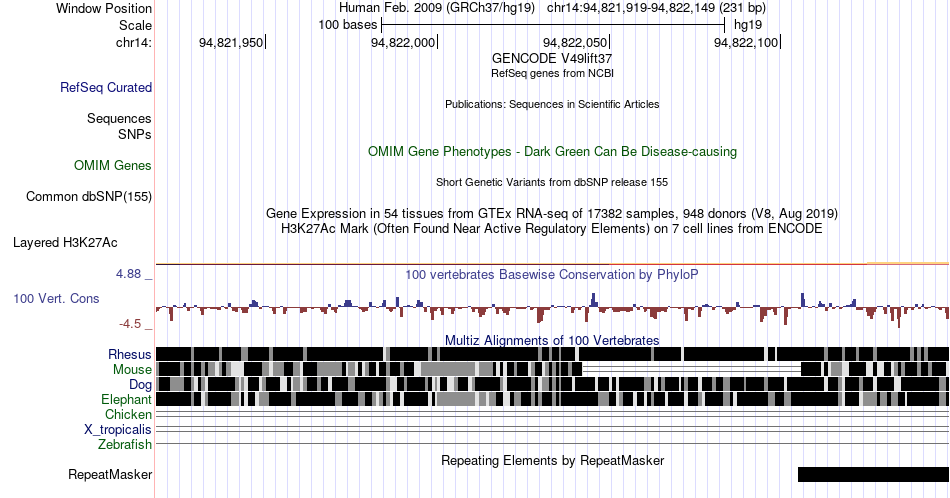Select the X_tropicalis alignment row label
The height and width of the screenshot is (498, 950).
click(118, 429)
